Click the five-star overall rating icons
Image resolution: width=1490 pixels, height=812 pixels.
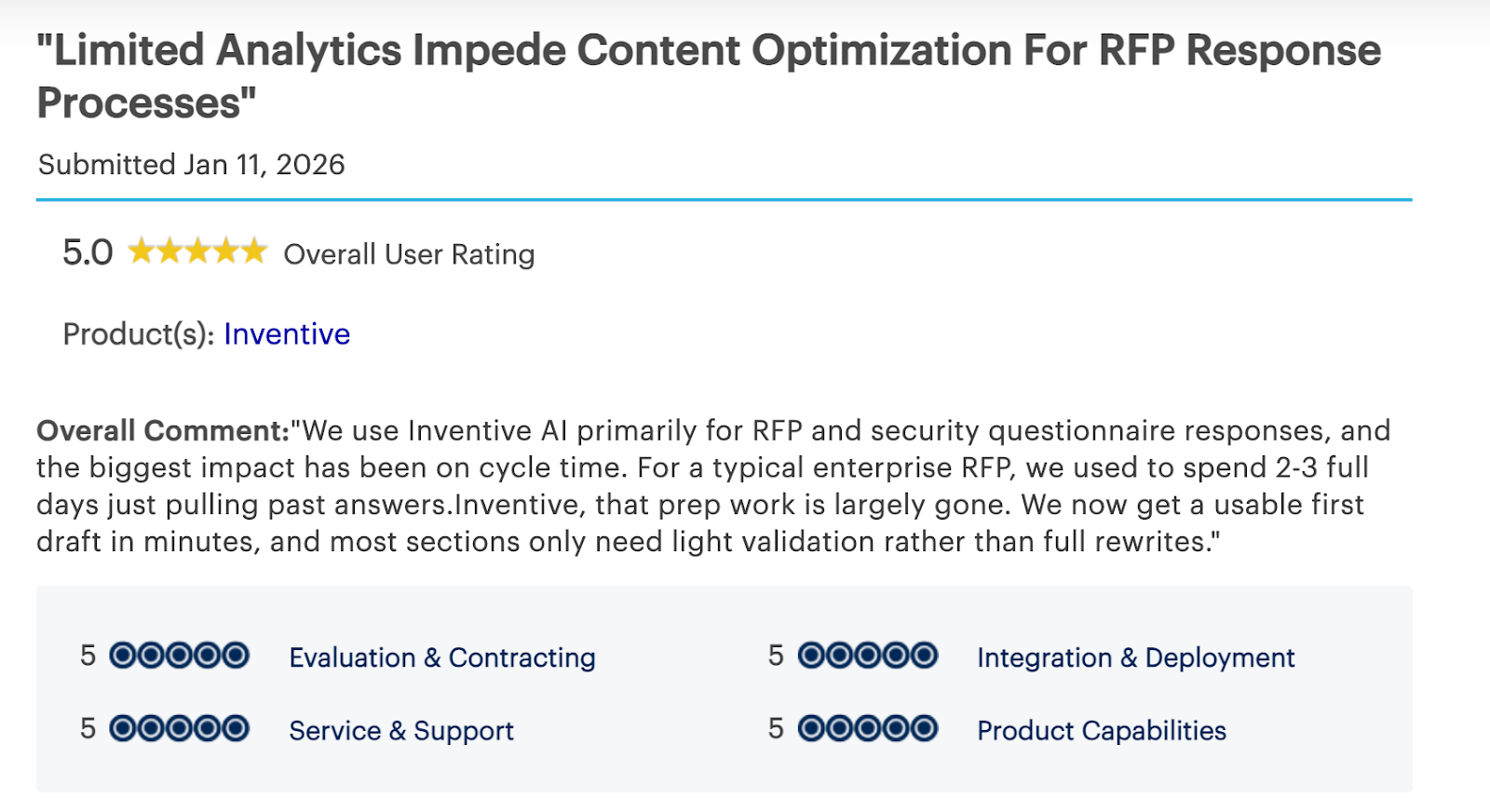click(x=197, y=251)
